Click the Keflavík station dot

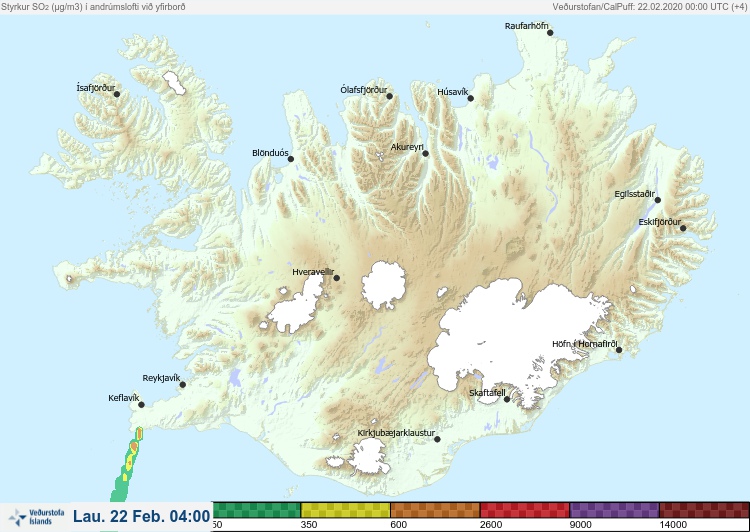tap(141, 405)
